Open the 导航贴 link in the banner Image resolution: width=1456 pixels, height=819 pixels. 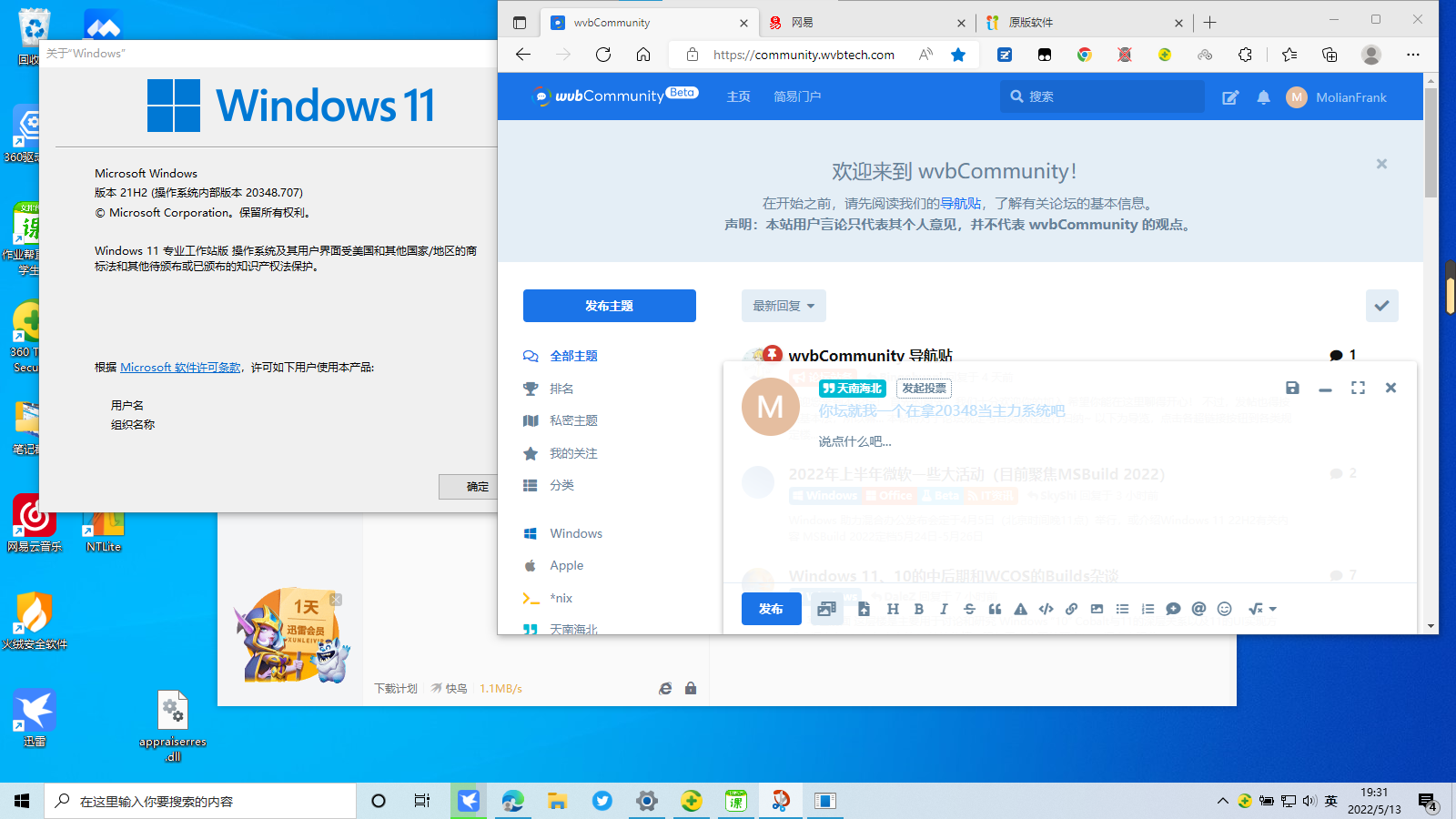[960, 204]
